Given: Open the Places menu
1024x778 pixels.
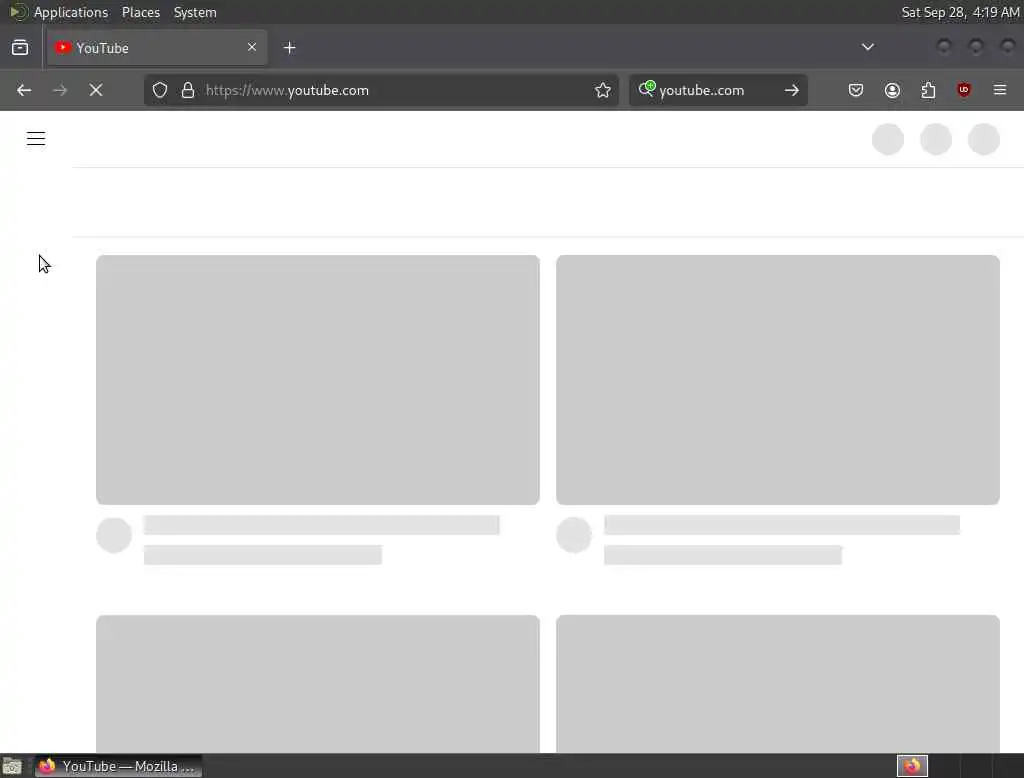Looking at the screenshot, I should click(141, 12).
